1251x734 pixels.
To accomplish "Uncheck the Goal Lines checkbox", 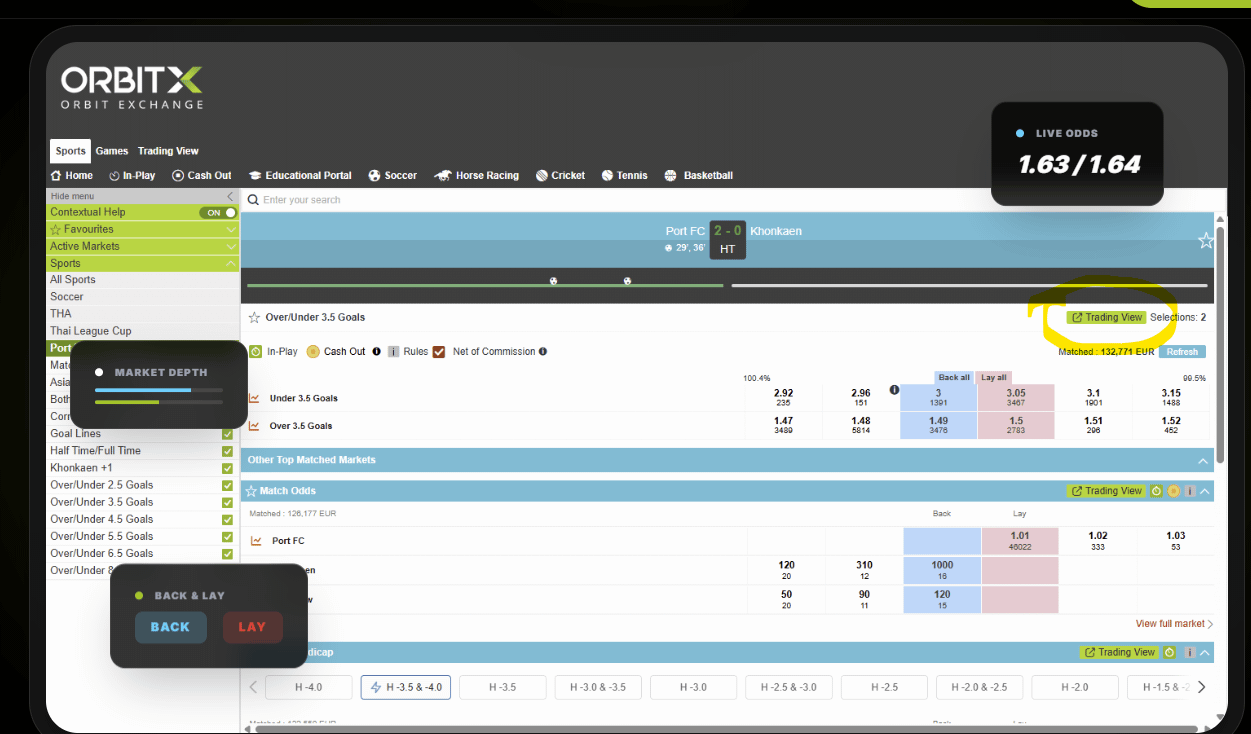I will point(227,434).
